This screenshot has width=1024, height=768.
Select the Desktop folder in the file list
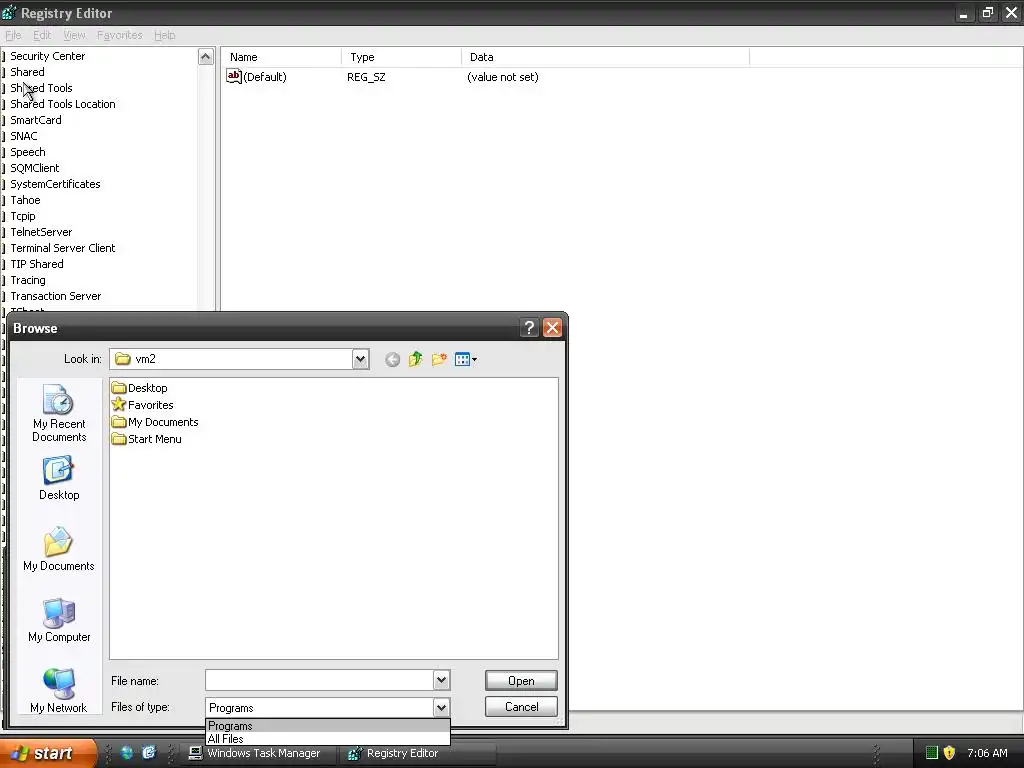[x=140, y=388]
